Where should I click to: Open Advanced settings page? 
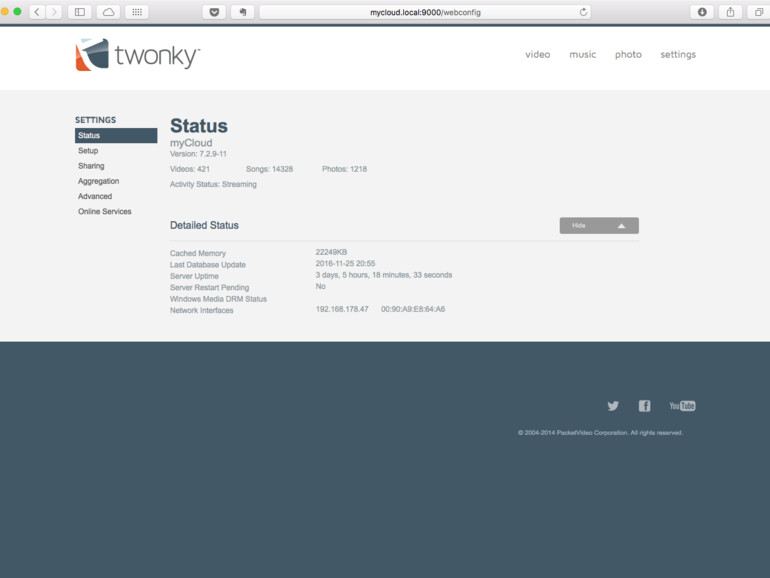point(95,196)
